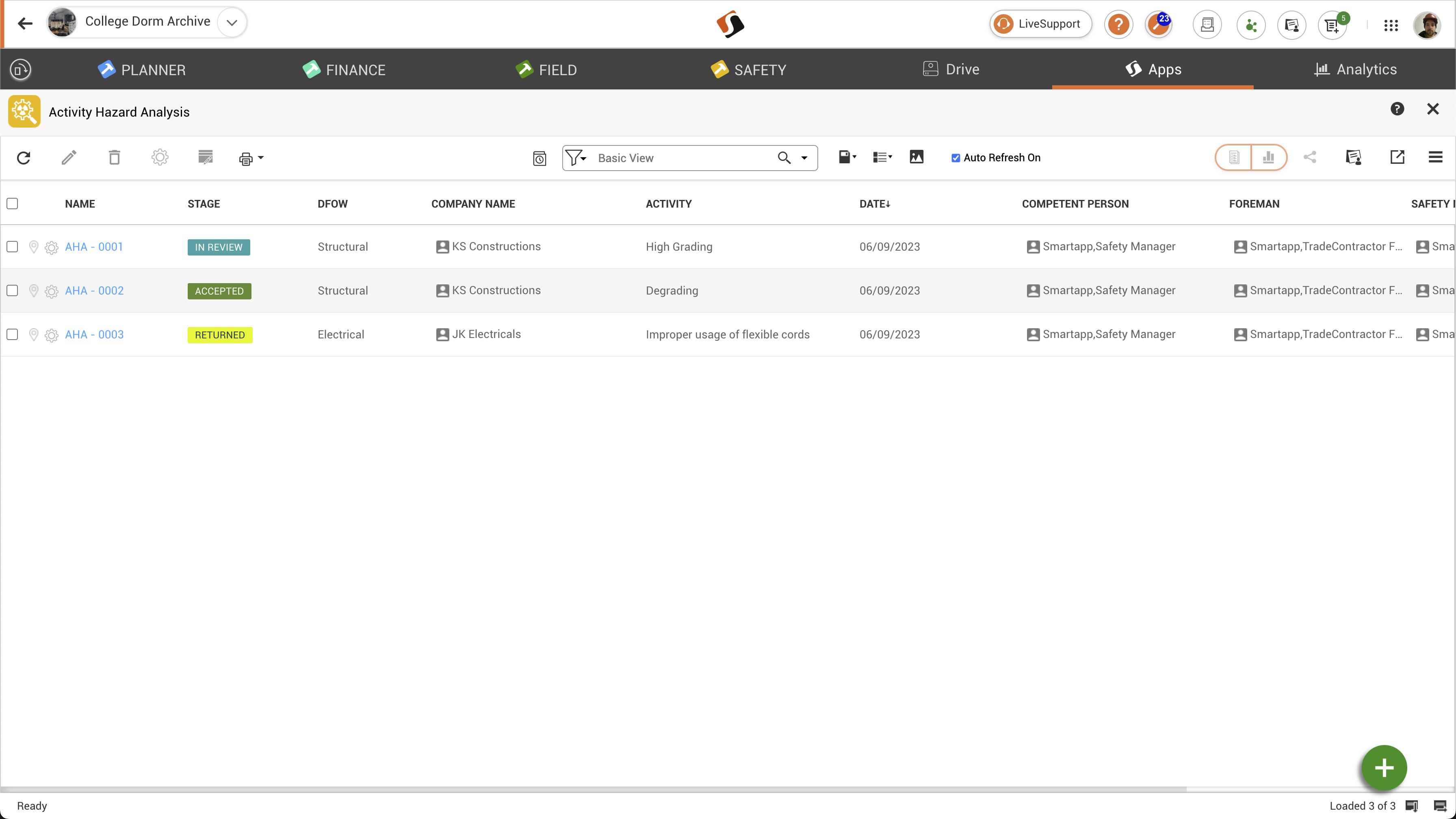Click the share icon in toolbar
1456x819 pixels.
[1310, 157]
